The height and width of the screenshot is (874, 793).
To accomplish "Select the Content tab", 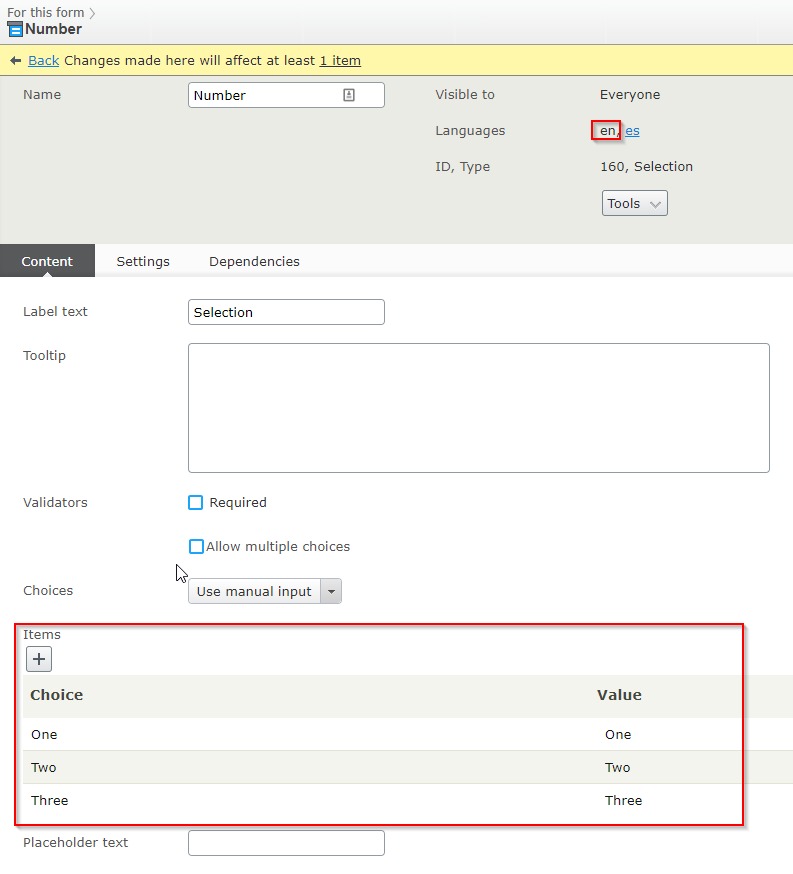I will click(x=47, y=262).
